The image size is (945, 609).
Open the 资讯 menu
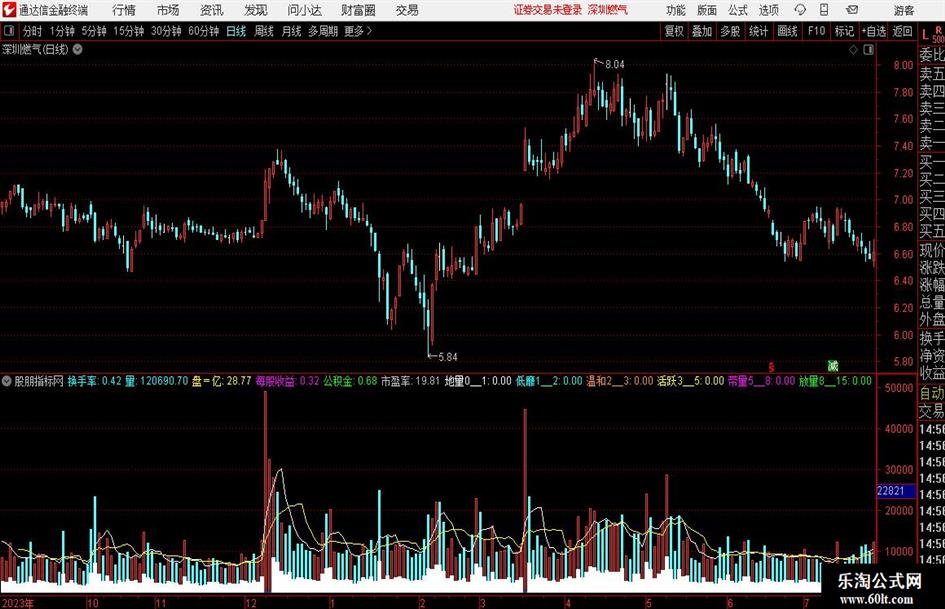point(212,10)
